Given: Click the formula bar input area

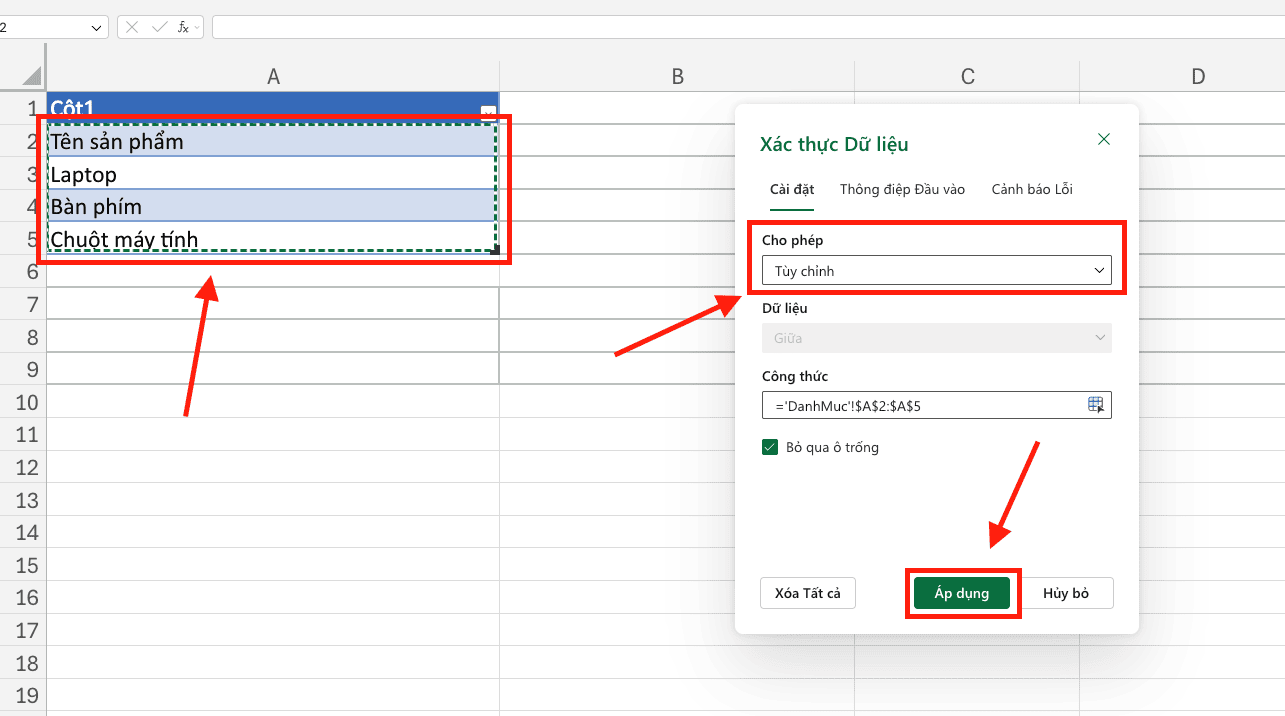Looking at the screenshot, I should 748,27.
